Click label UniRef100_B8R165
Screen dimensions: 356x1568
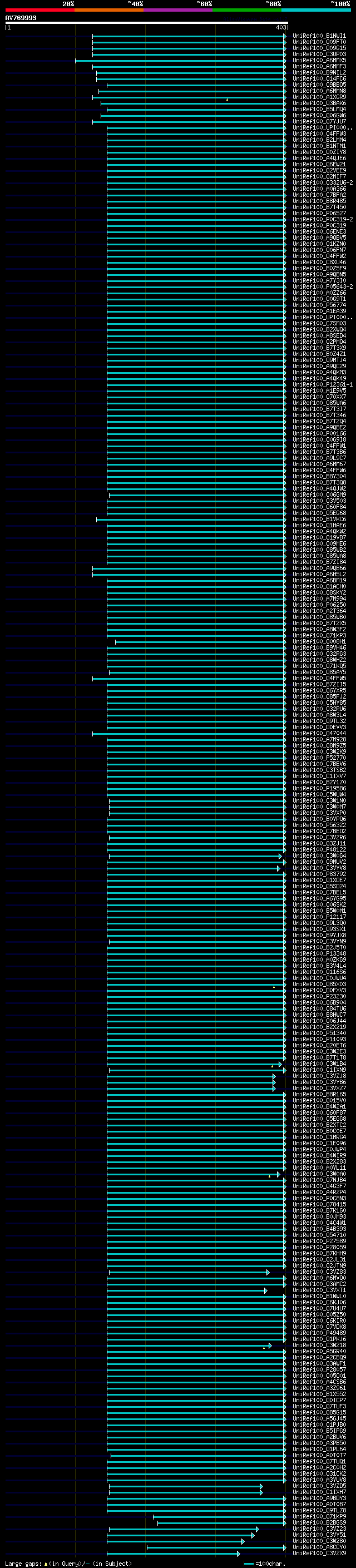tap(319, 1095)
